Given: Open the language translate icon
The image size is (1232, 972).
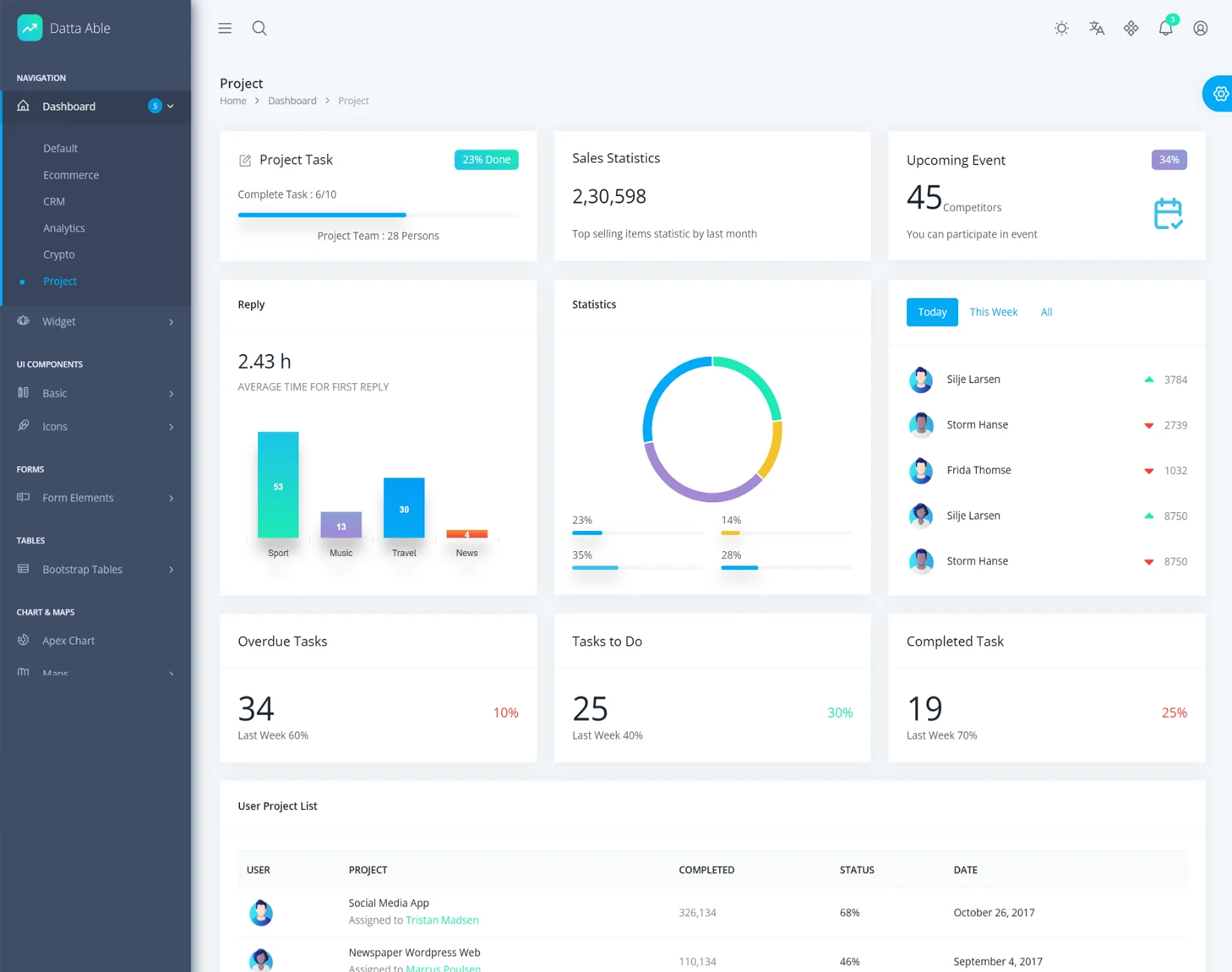Looking at the screenshot, I should click(1096, 28).
